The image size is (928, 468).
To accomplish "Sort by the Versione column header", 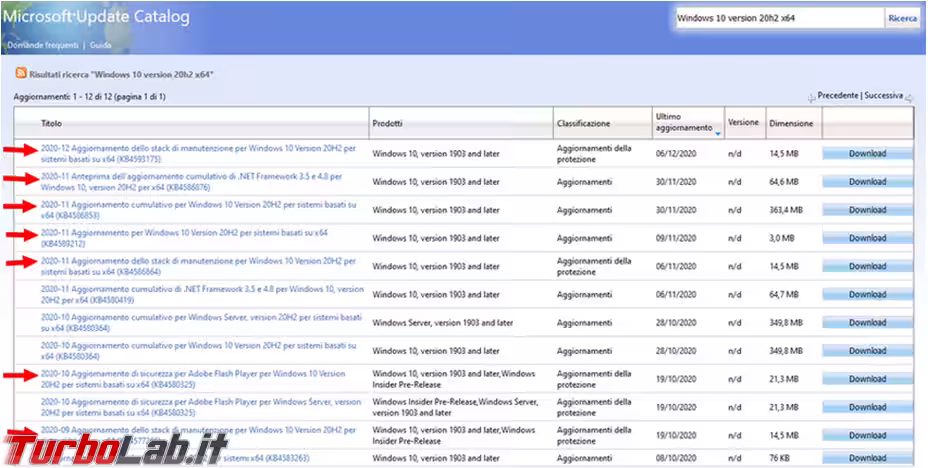I will (743, 123).
